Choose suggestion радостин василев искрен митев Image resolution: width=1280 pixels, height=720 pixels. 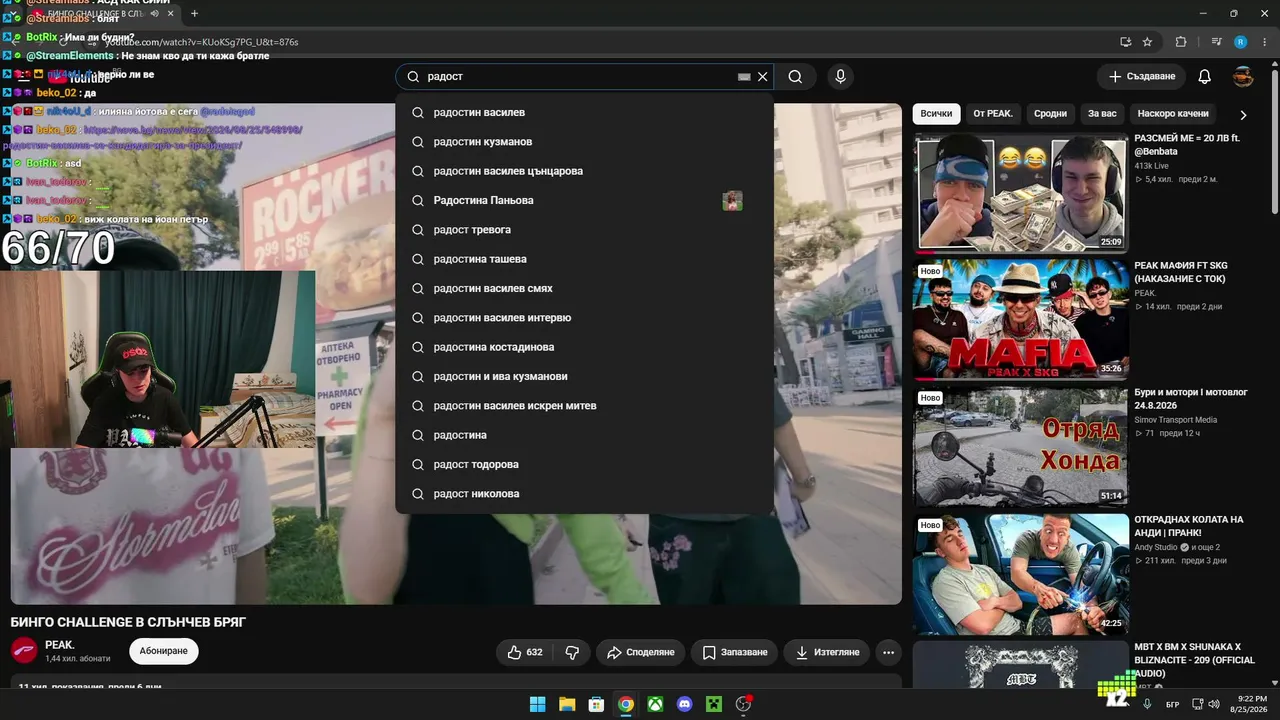coord(585,406)
